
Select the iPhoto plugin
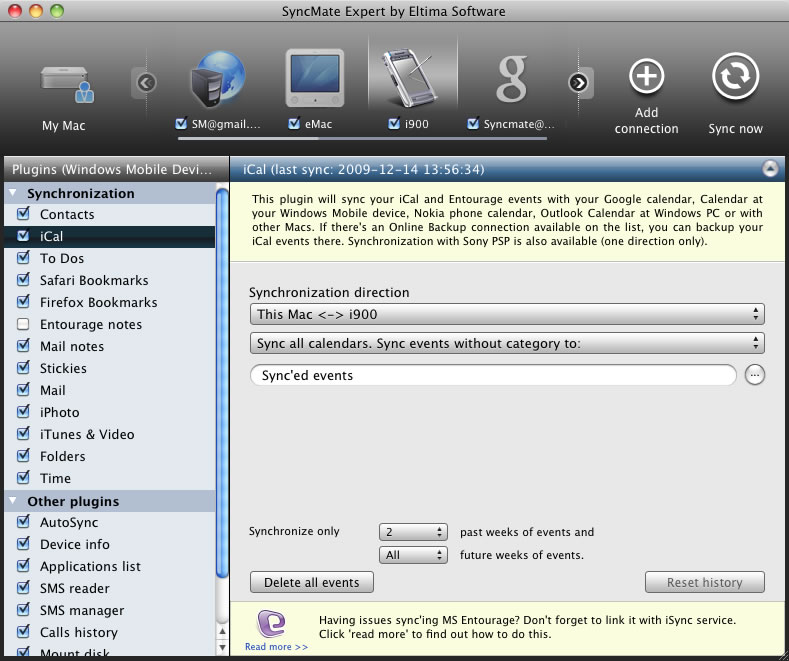pos(110,412)
